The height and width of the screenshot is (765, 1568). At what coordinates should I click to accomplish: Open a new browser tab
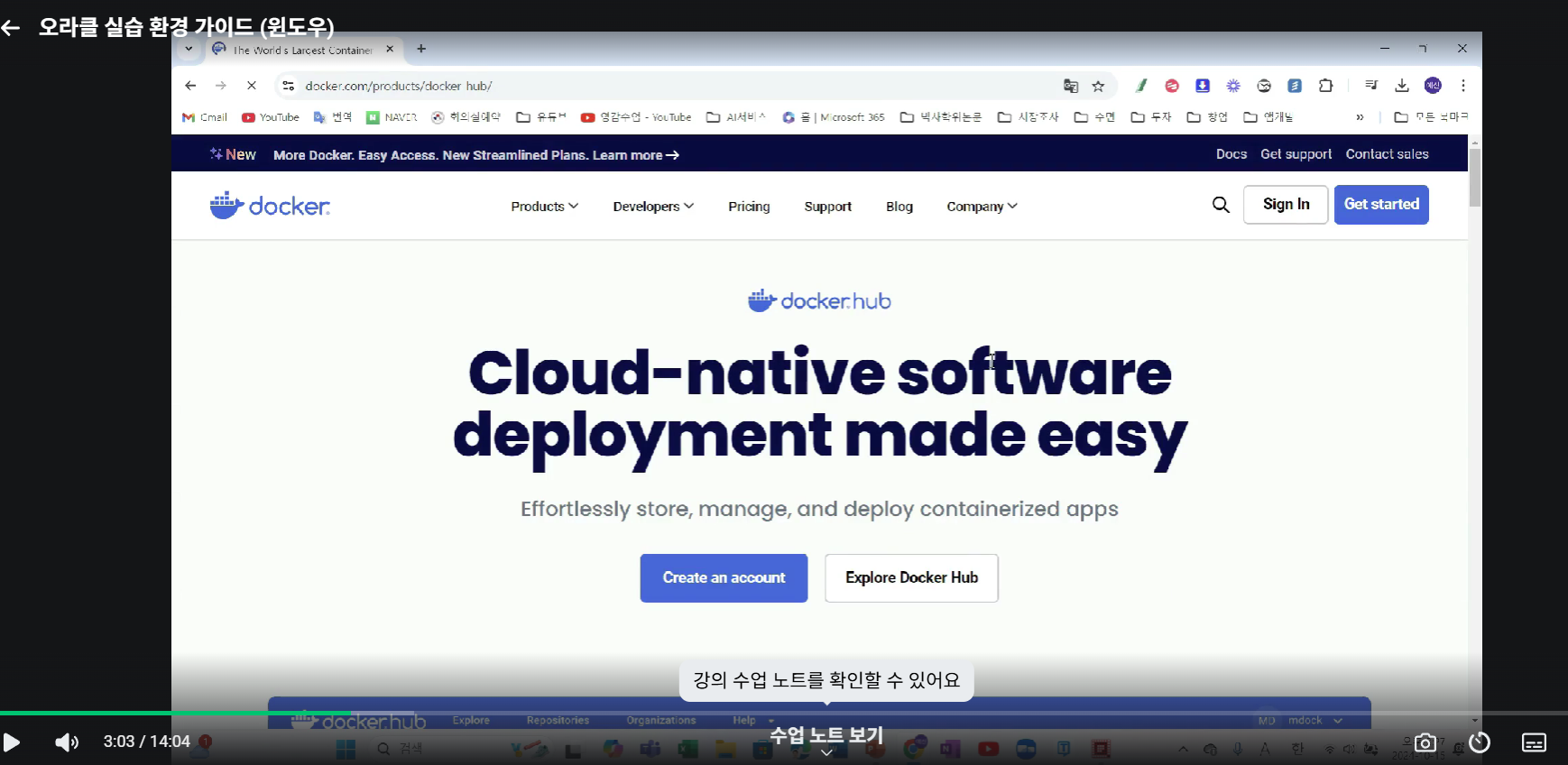(421, 50)
